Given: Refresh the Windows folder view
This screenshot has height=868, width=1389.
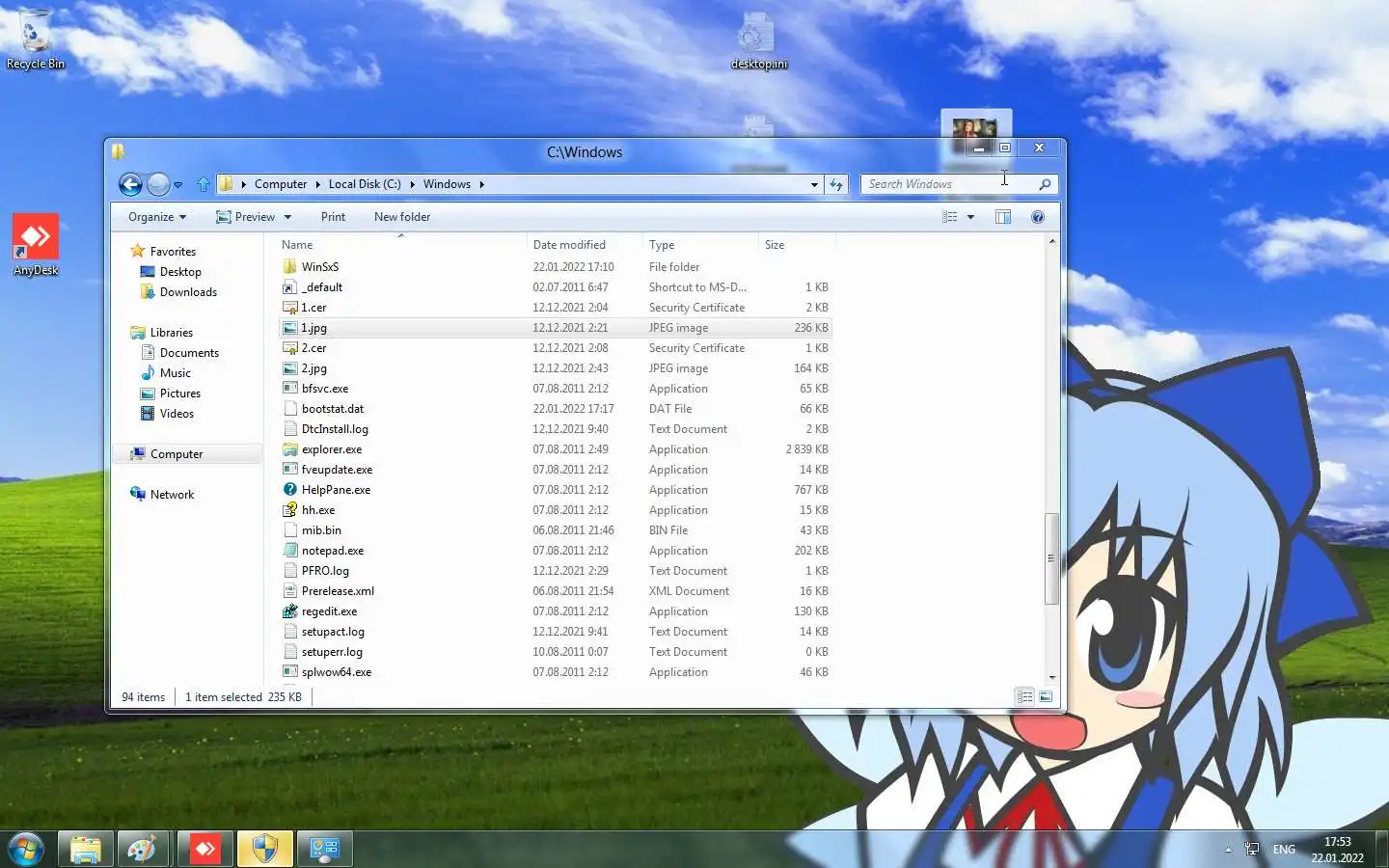Looking at the screenshot, I should click(x=835, y=184).
